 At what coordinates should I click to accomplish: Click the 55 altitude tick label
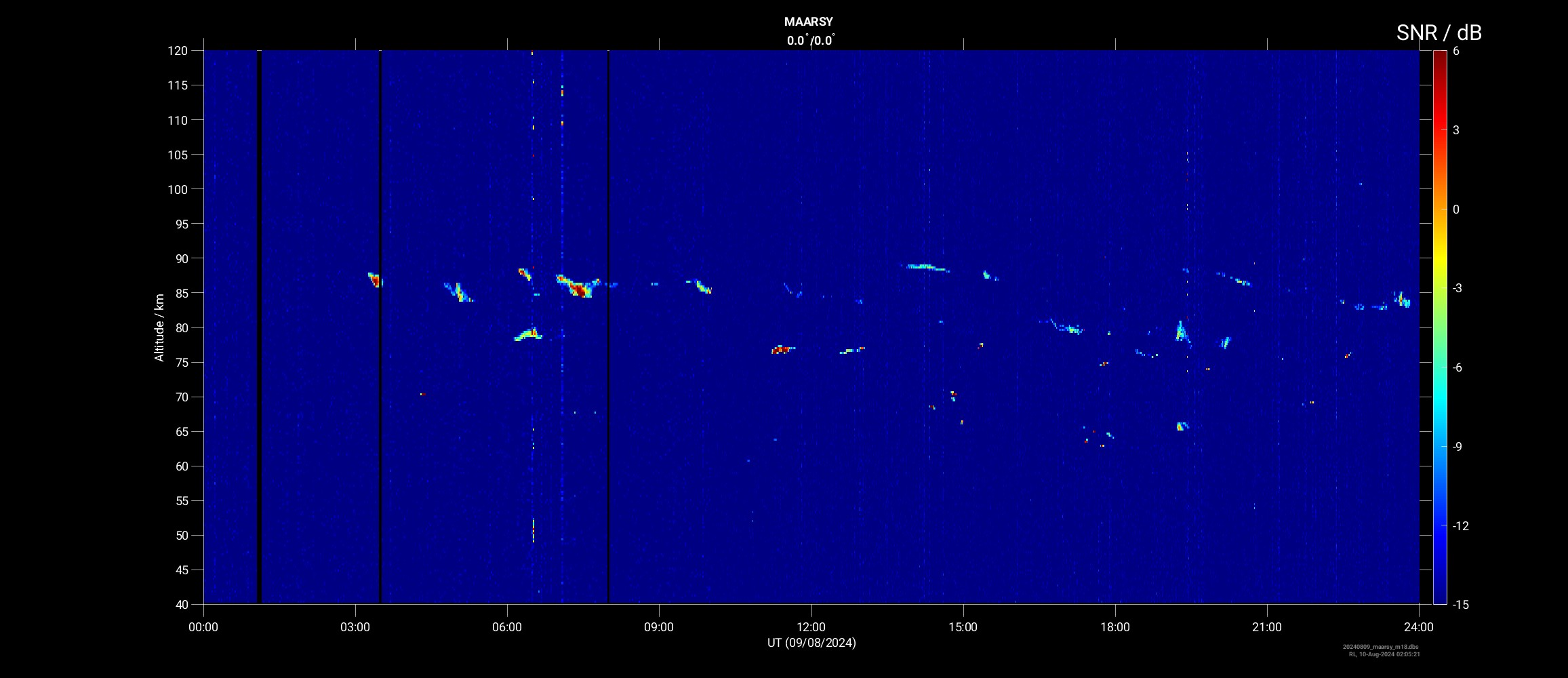coord(181,500)
